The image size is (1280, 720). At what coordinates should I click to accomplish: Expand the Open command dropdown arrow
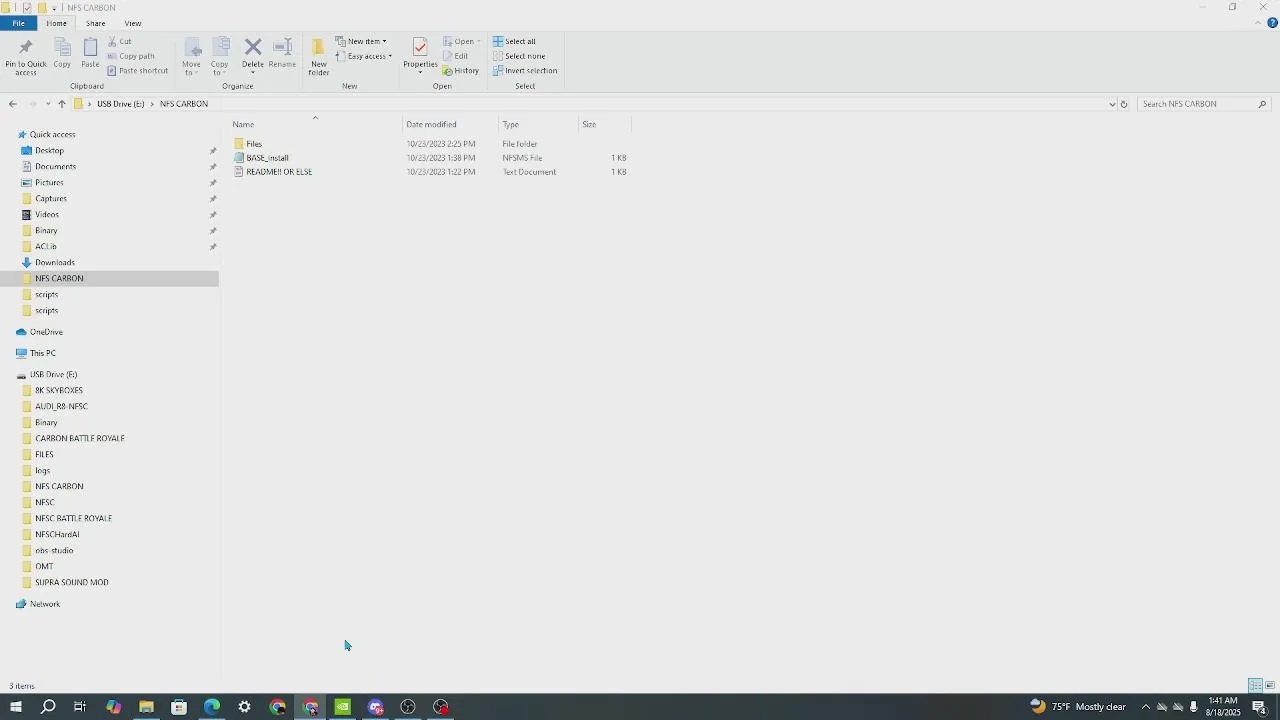pyautogui.click(x=479, y=41)
